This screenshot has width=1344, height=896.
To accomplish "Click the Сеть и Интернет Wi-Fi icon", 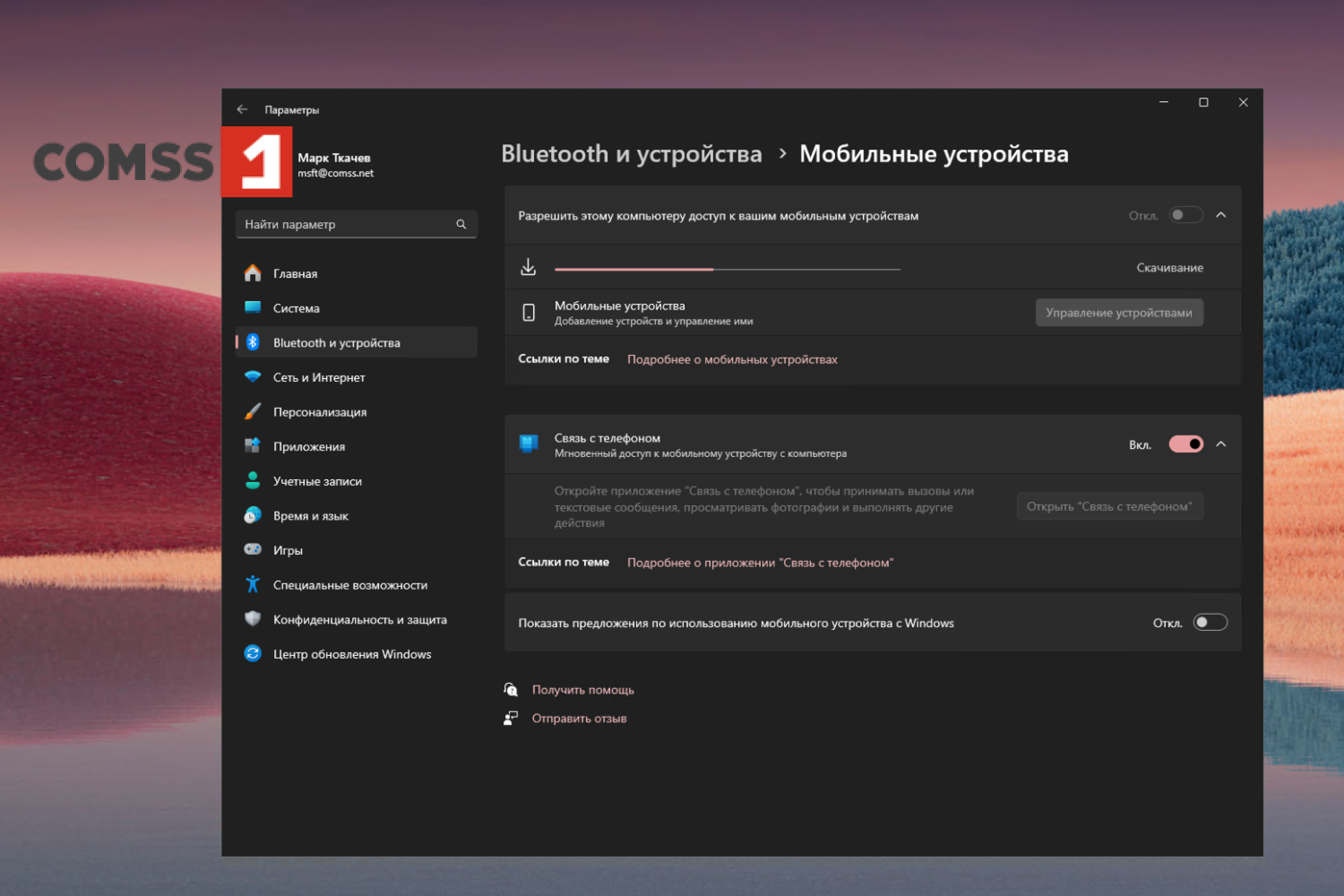I will (x=253, y=377).
